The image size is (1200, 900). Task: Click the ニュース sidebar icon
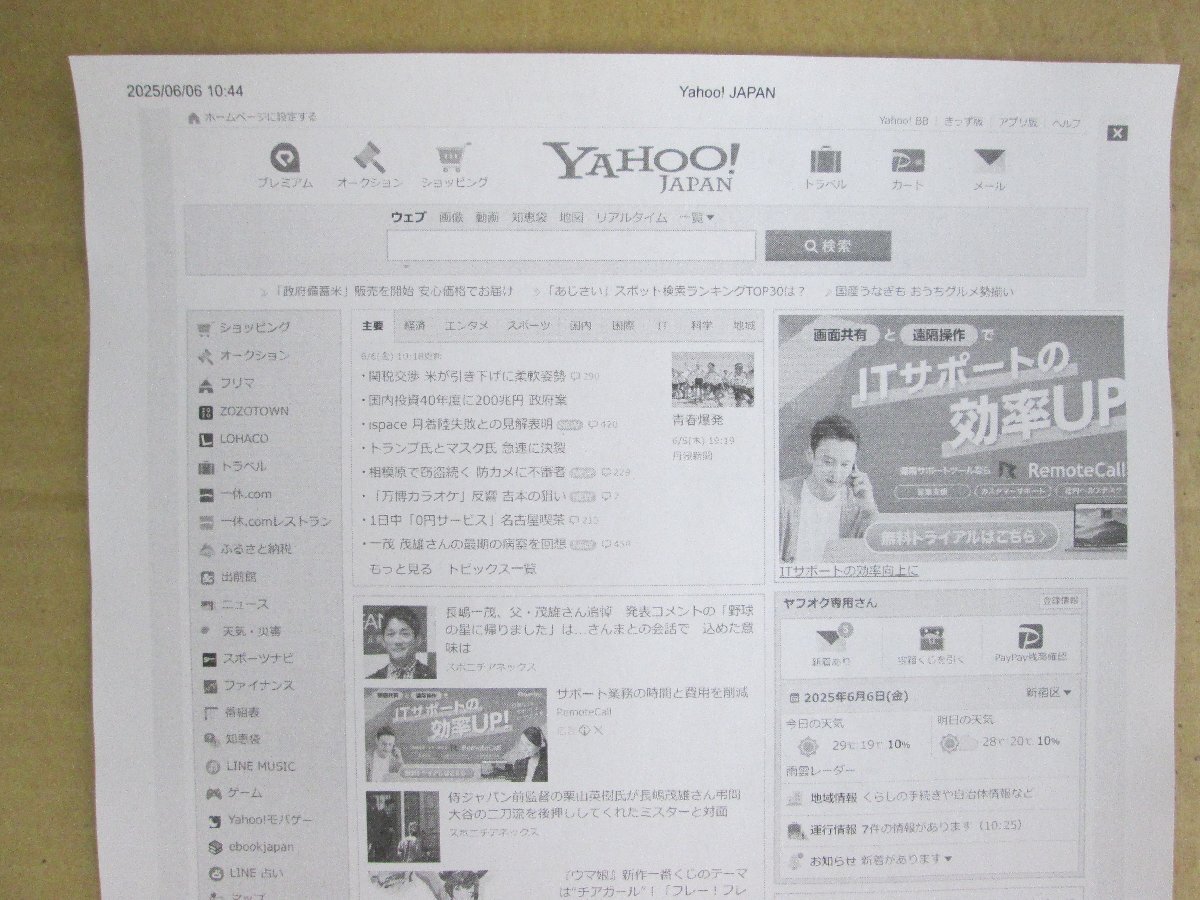click(208, 605)
